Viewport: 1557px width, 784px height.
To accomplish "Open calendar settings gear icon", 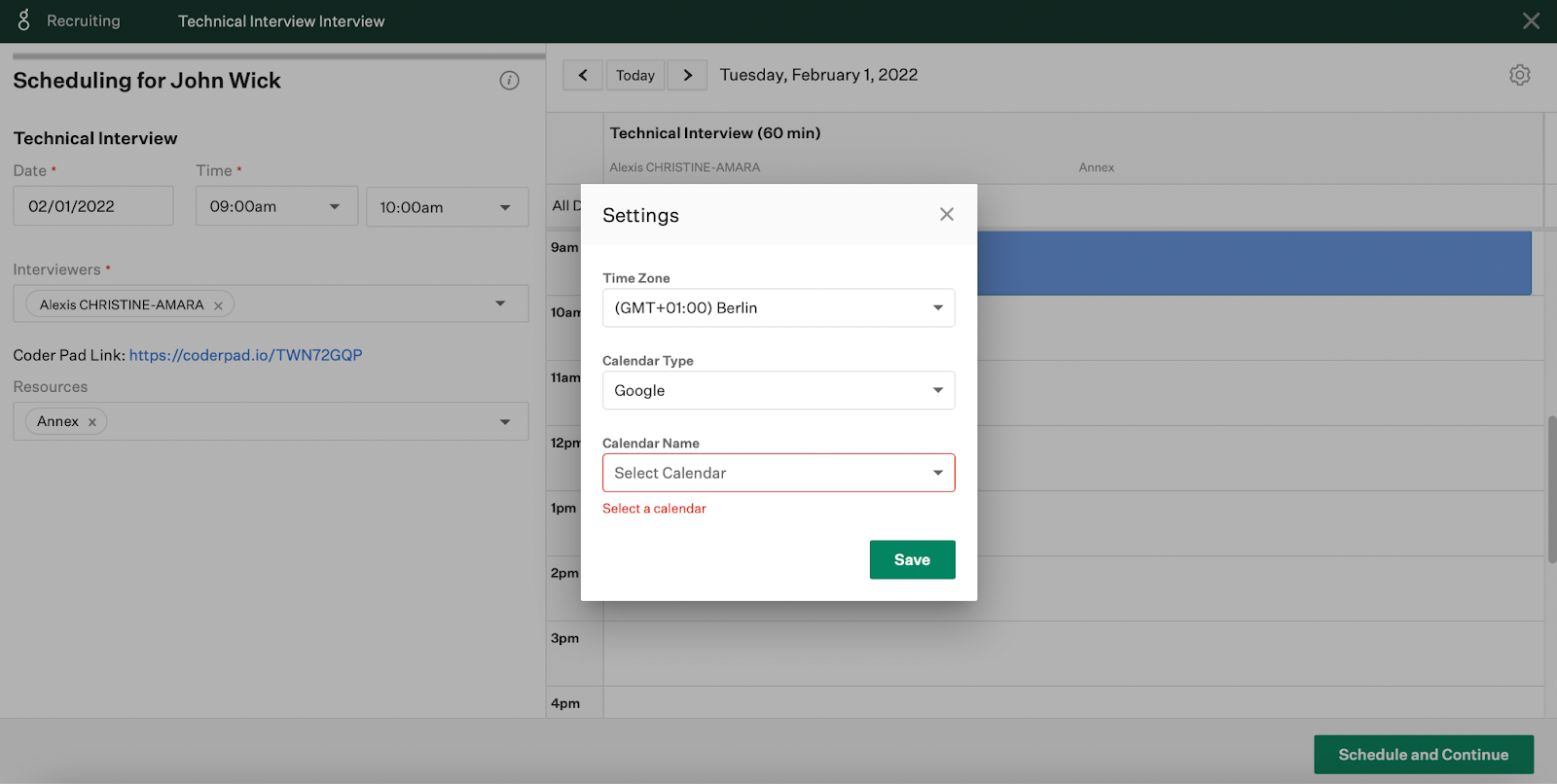I will tap(1520, 75).
